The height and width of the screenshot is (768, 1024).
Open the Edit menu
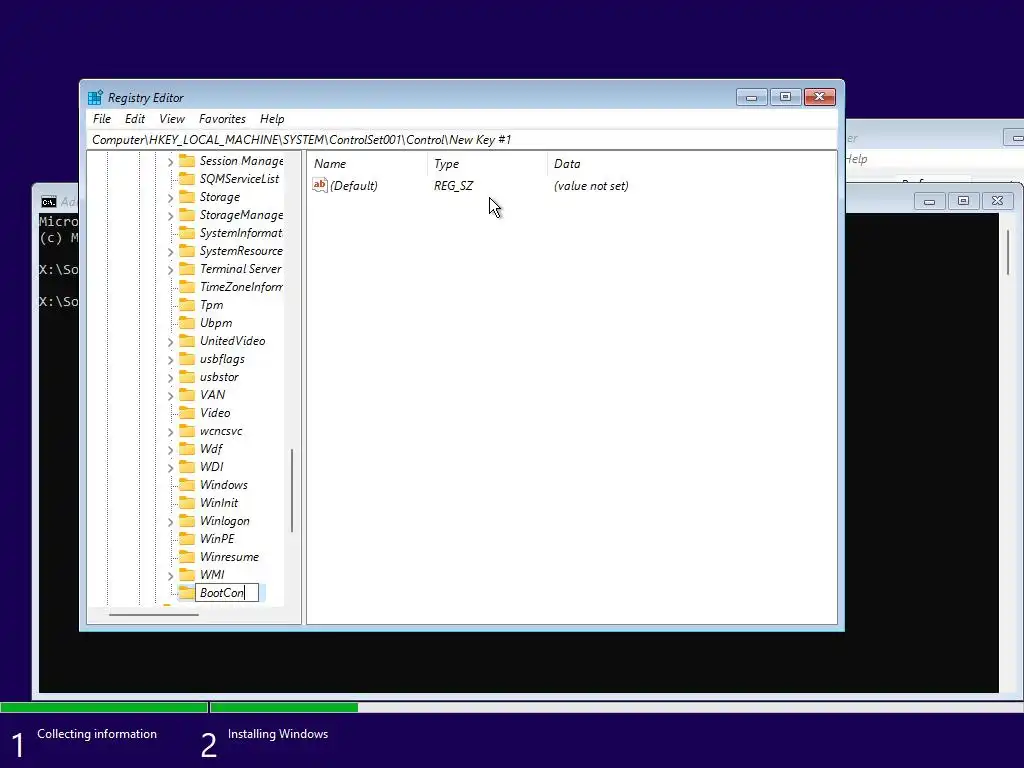[135, 119]
